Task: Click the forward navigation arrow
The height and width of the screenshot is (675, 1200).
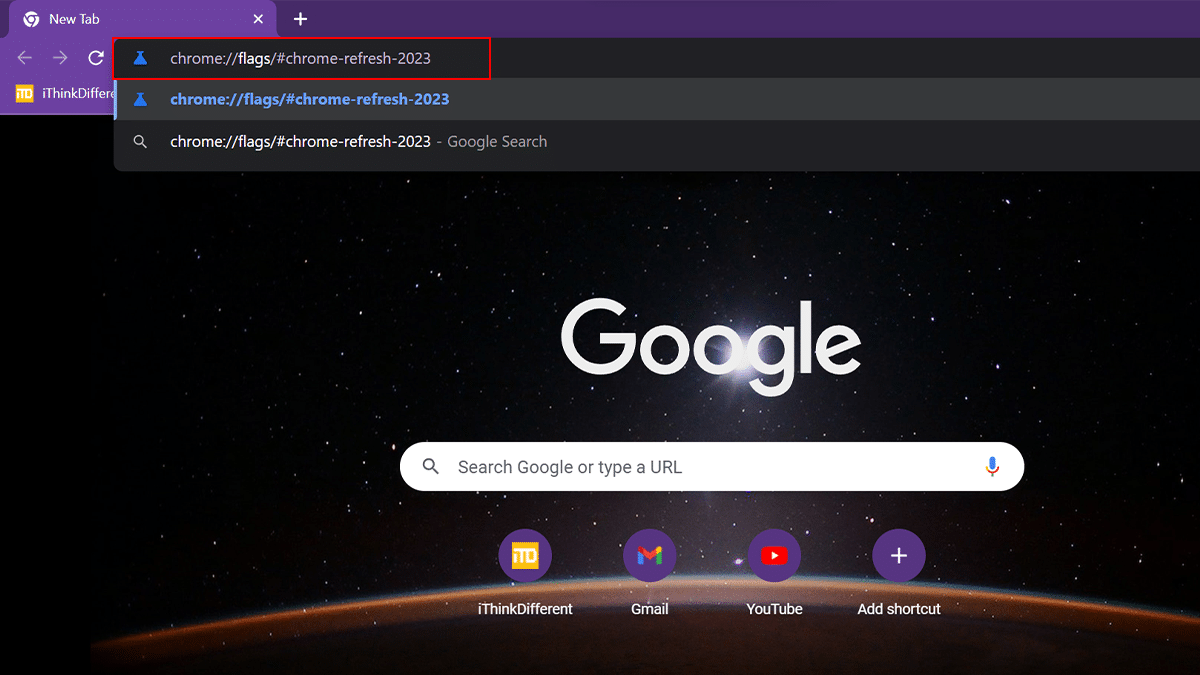Action: point(59,58)
